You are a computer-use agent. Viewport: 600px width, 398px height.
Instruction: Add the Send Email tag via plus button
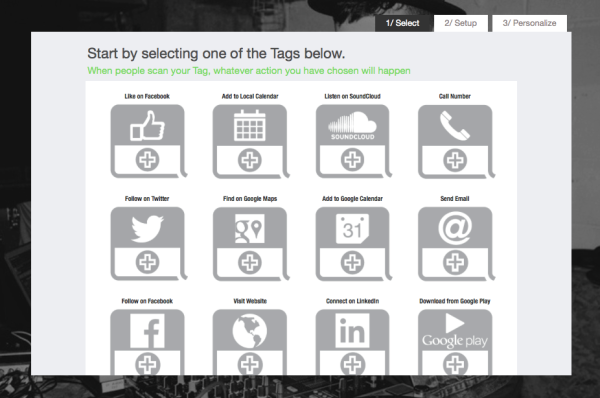[455, 263]
